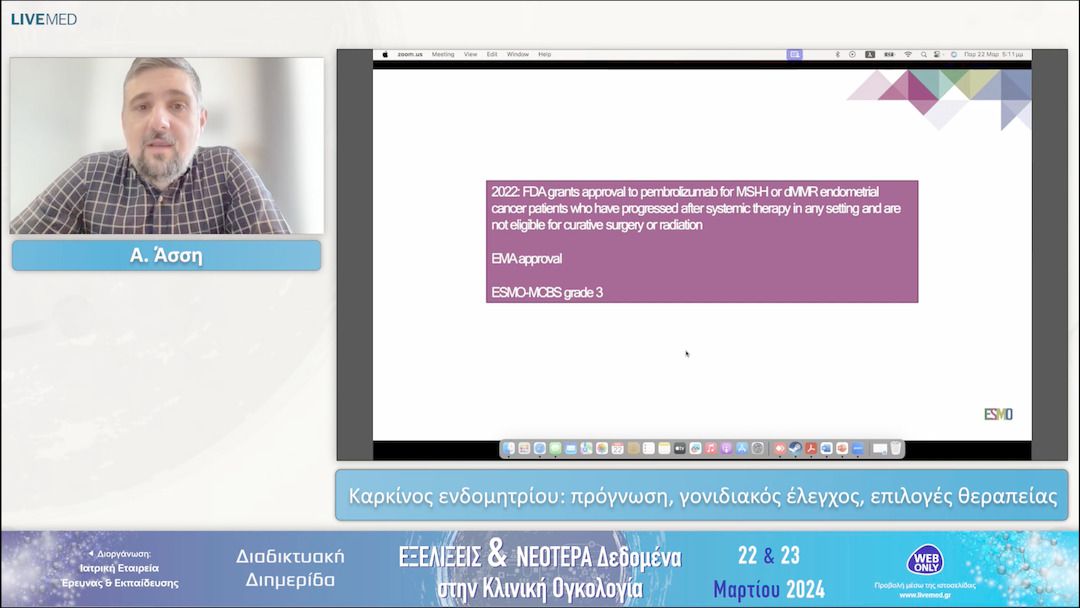Open Zoom app in the Dock
Screen dimensions: 1080x608
[858, 448]
